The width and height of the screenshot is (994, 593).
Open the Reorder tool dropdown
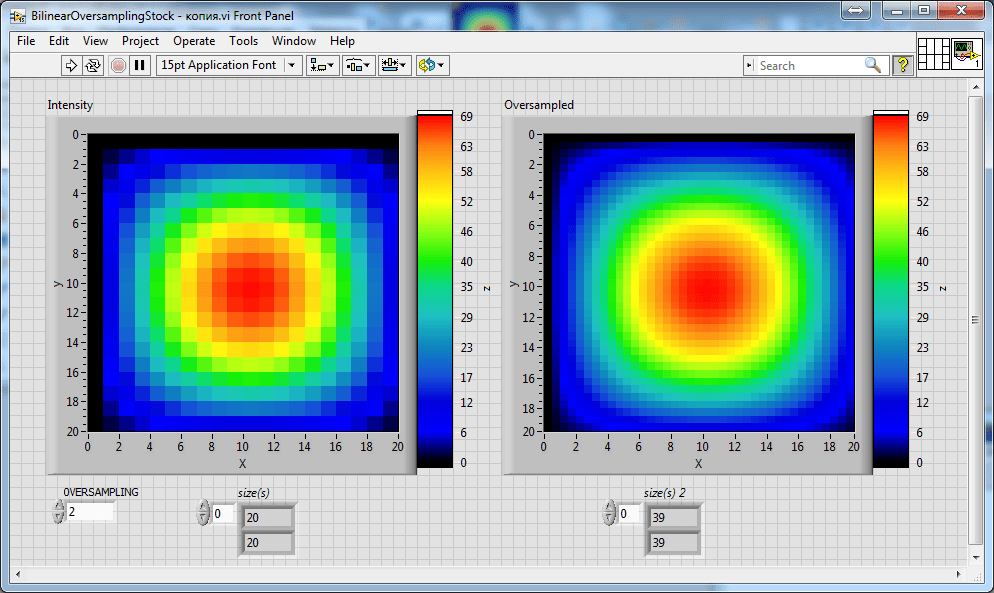click(x=432, y=65)
